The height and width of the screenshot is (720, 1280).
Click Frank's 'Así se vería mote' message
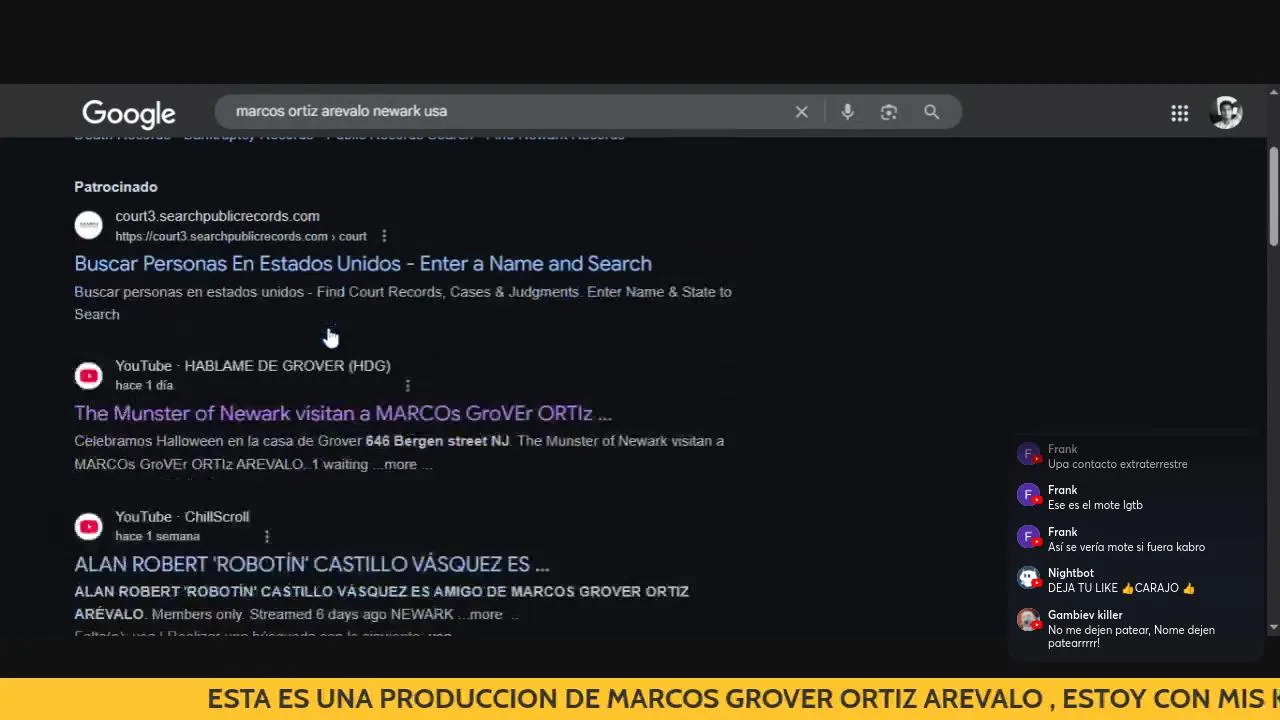click(x=1126, y=547)
